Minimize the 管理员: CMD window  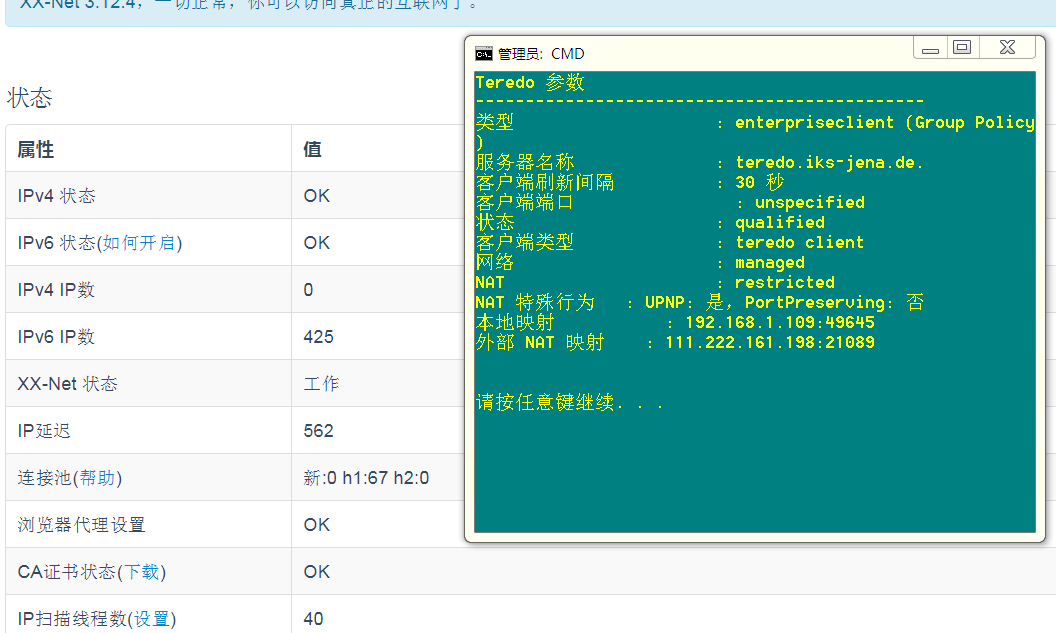point(930,47)
